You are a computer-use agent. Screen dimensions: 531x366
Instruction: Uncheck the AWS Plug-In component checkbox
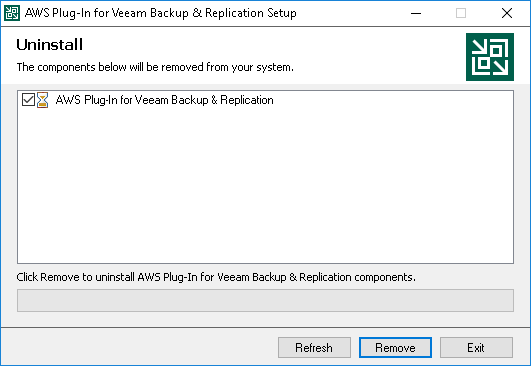point(28,100)
